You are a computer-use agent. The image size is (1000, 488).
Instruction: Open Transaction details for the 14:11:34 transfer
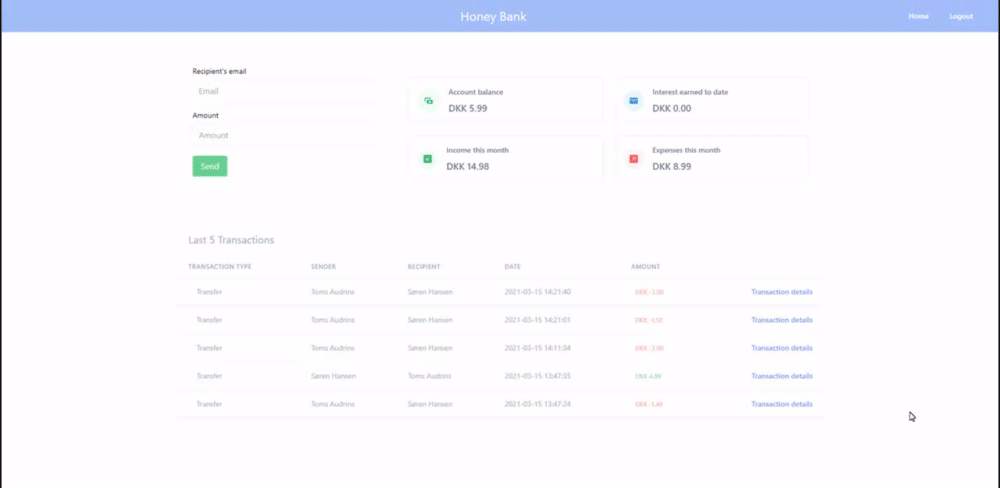click(782, 348)
